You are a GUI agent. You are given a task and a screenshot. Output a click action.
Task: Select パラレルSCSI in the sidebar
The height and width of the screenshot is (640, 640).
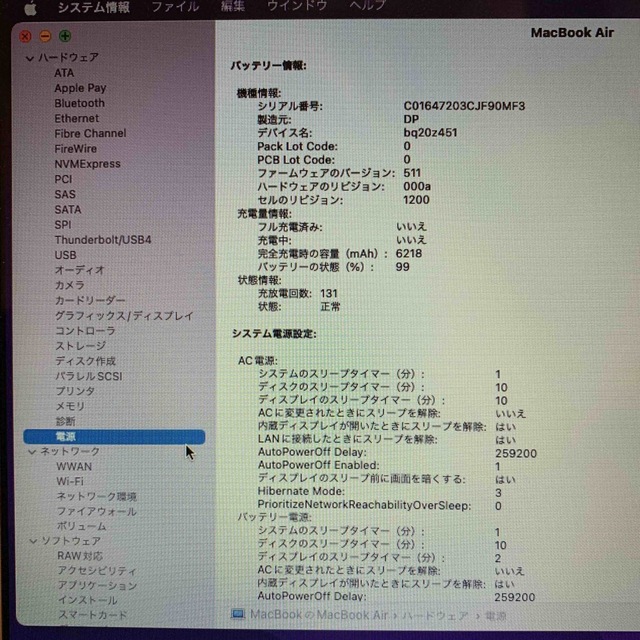[89, 376]
